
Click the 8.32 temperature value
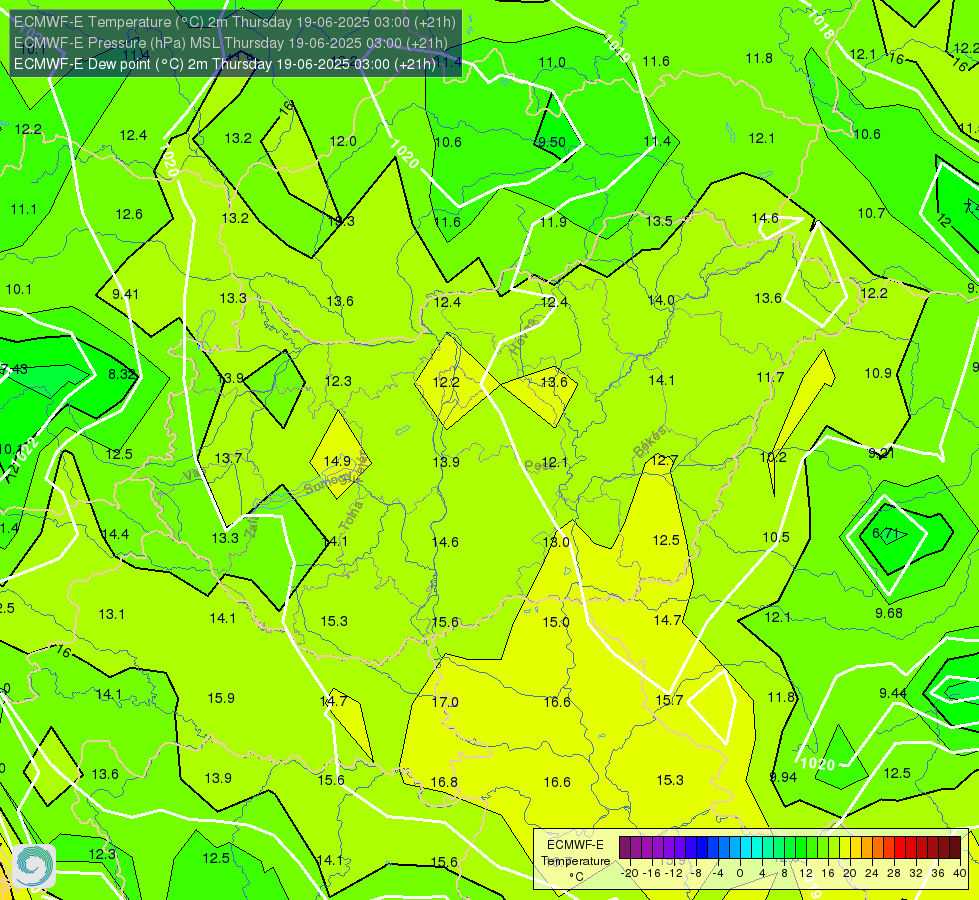click(x=122, y=374)
